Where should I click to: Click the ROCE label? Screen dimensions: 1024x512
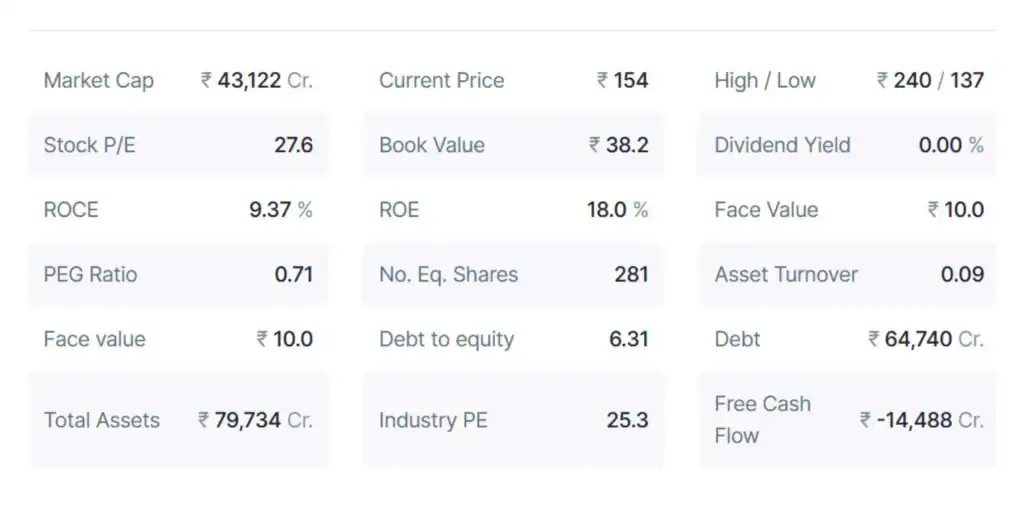pyautogui.click(x=71, y=210)
